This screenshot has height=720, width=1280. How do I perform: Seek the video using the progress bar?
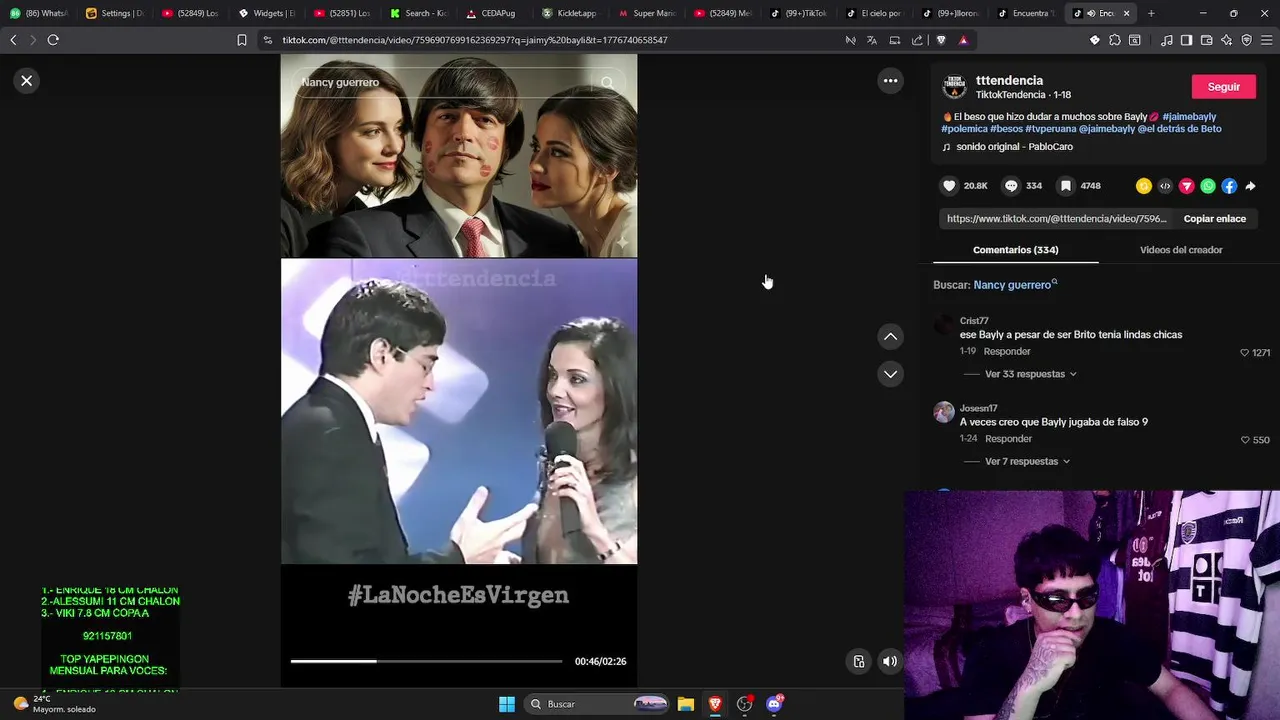pyautogui.click(x=426, y=661)
